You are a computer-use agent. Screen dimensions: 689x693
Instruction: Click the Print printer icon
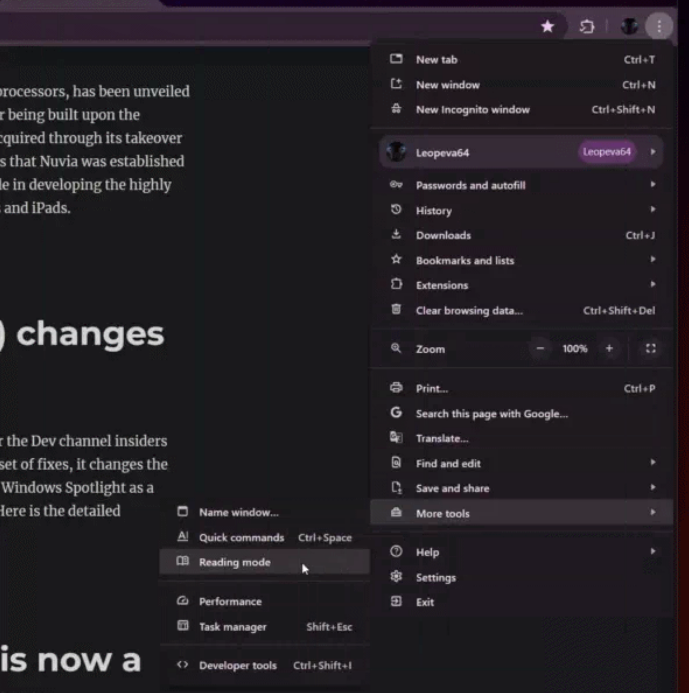[x=396, y=388]
